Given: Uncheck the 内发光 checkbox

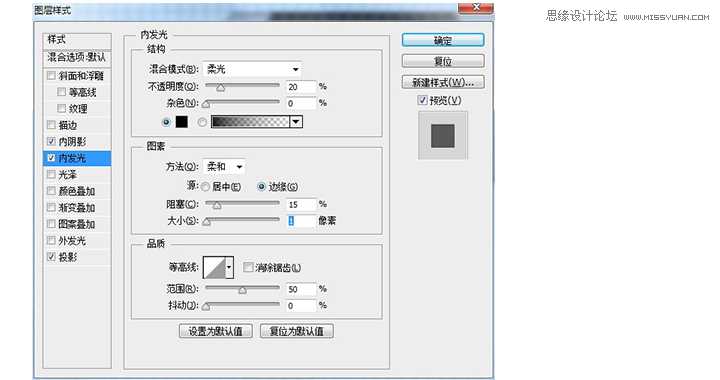Looking at the screenshot, I should (x=51, y=158).
